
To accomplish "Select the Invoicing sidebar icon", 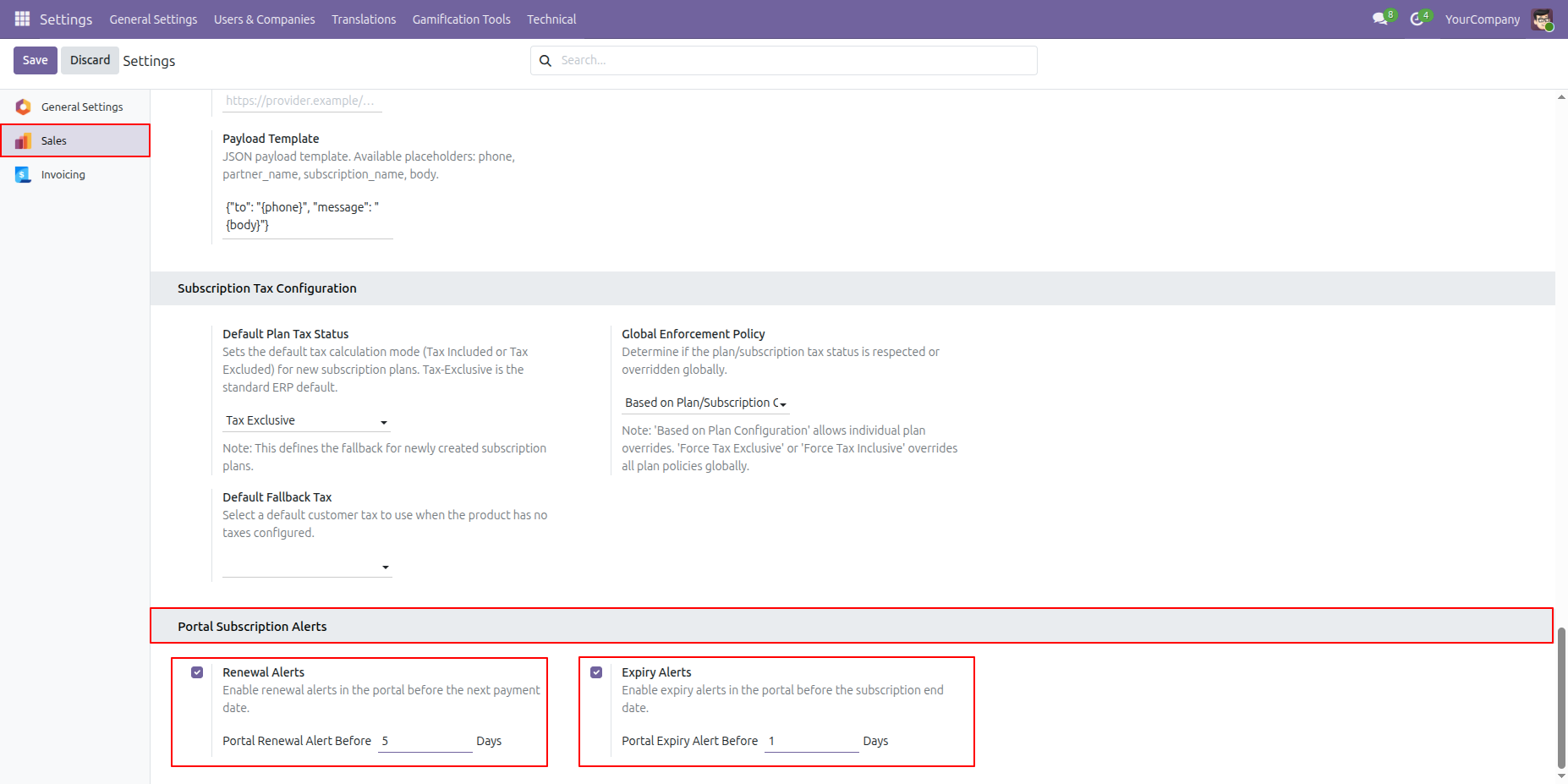I will (23, 174).
